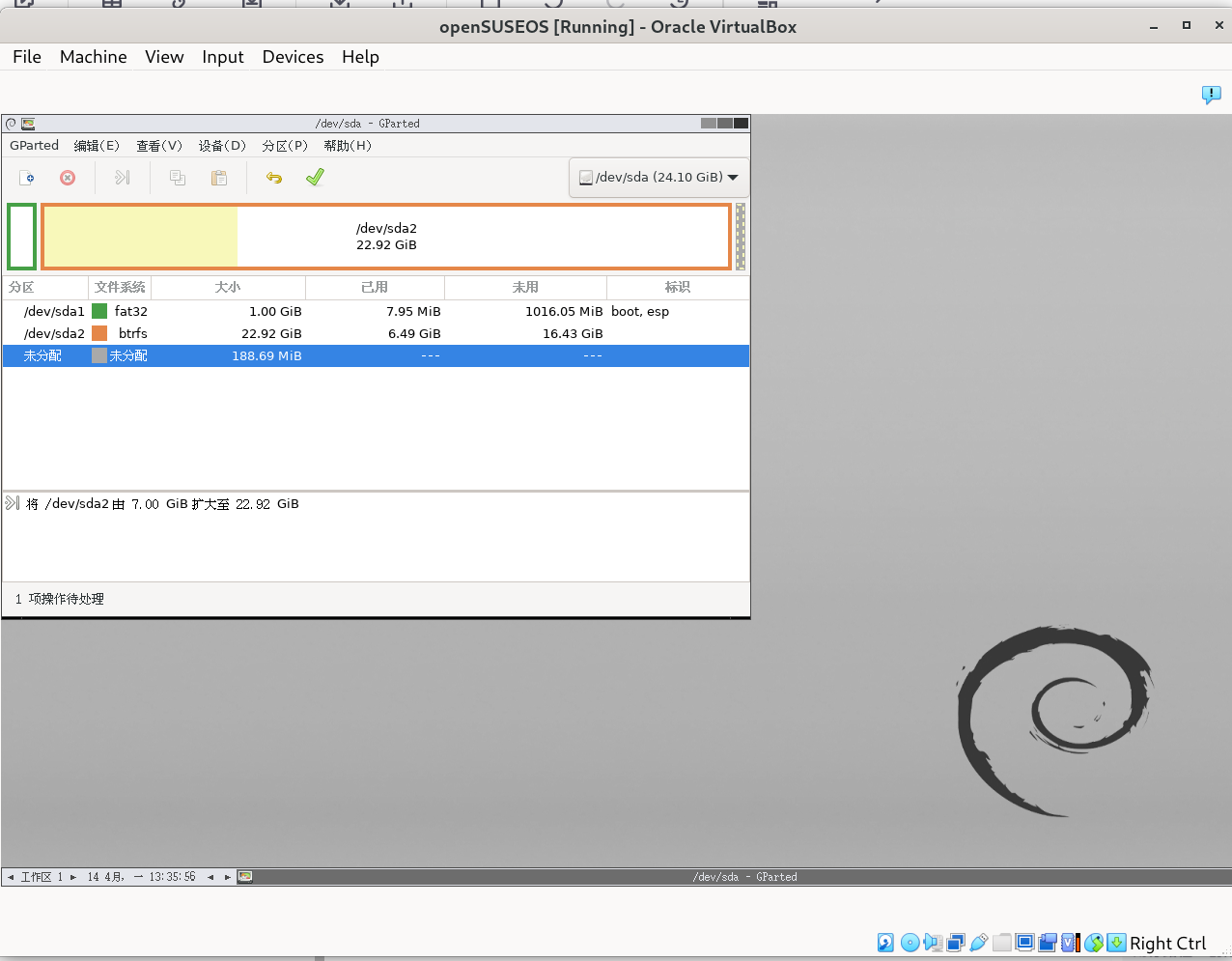Viewport: 1232px width, 961px height.
Task: Click the orange btrfs color swatch
Action: tap(99, 333)
